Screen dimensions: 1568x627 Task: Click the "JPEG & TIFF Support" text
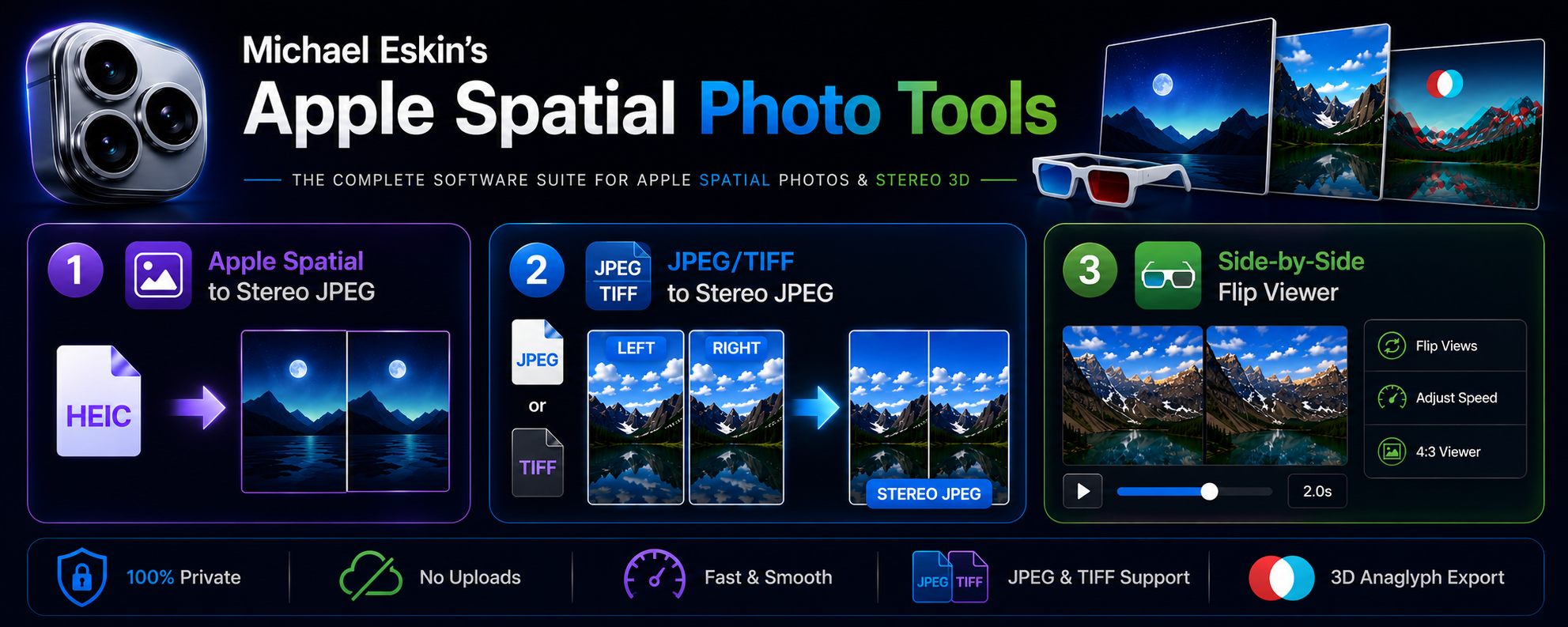pyautogui.click(x=1099, y=577)
